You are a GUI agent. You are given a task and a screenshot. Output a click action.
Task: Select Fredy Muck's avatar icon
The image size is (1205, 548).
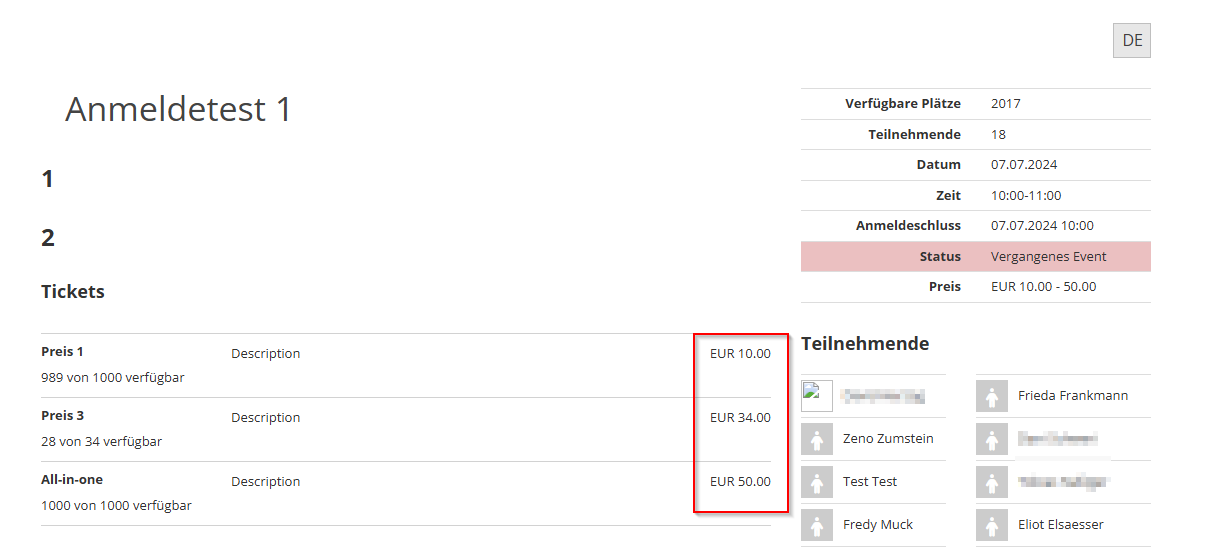point(817,525)
